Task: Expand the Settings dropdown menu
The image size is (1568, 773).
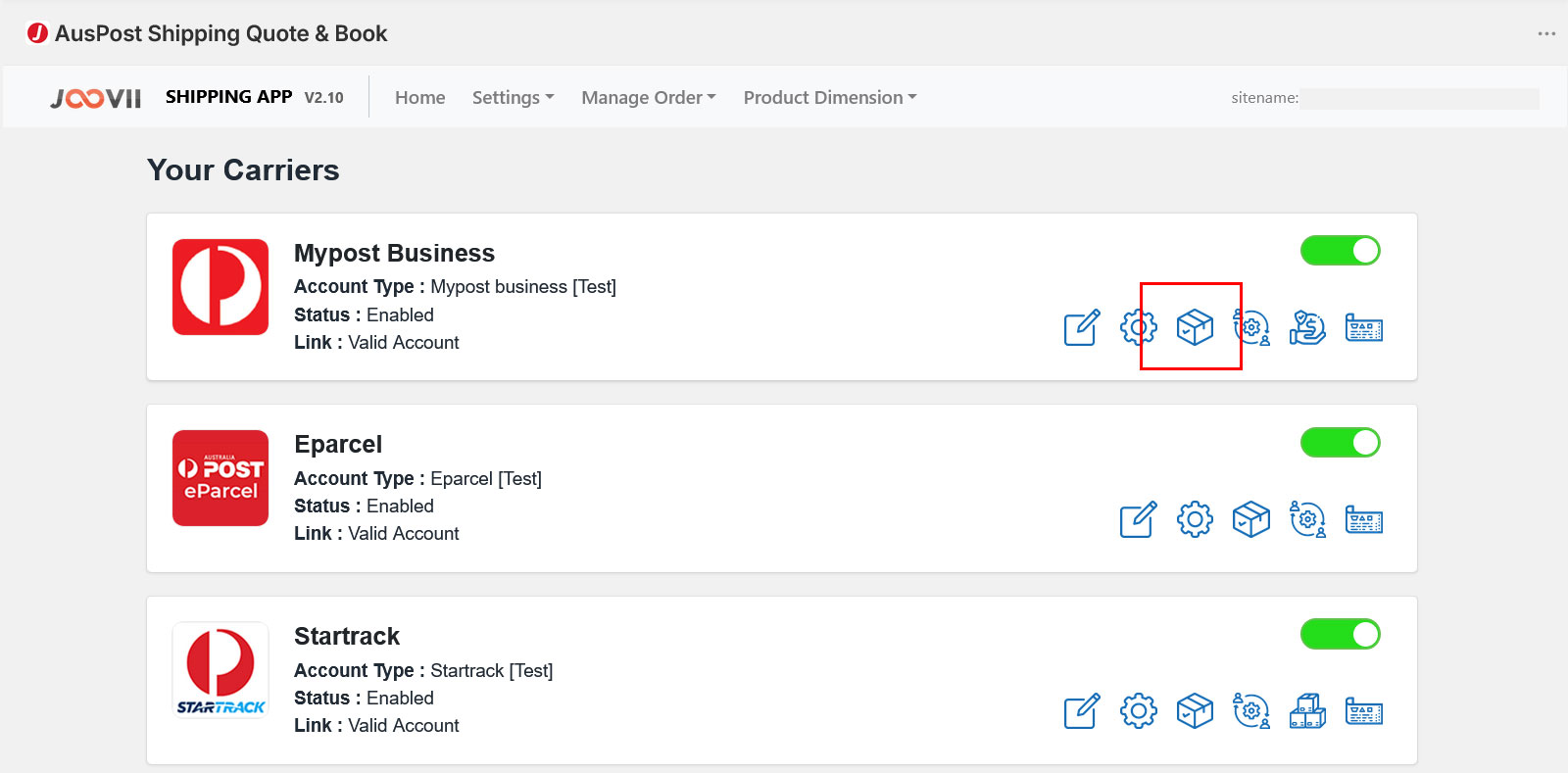Action: coord(513,98)
